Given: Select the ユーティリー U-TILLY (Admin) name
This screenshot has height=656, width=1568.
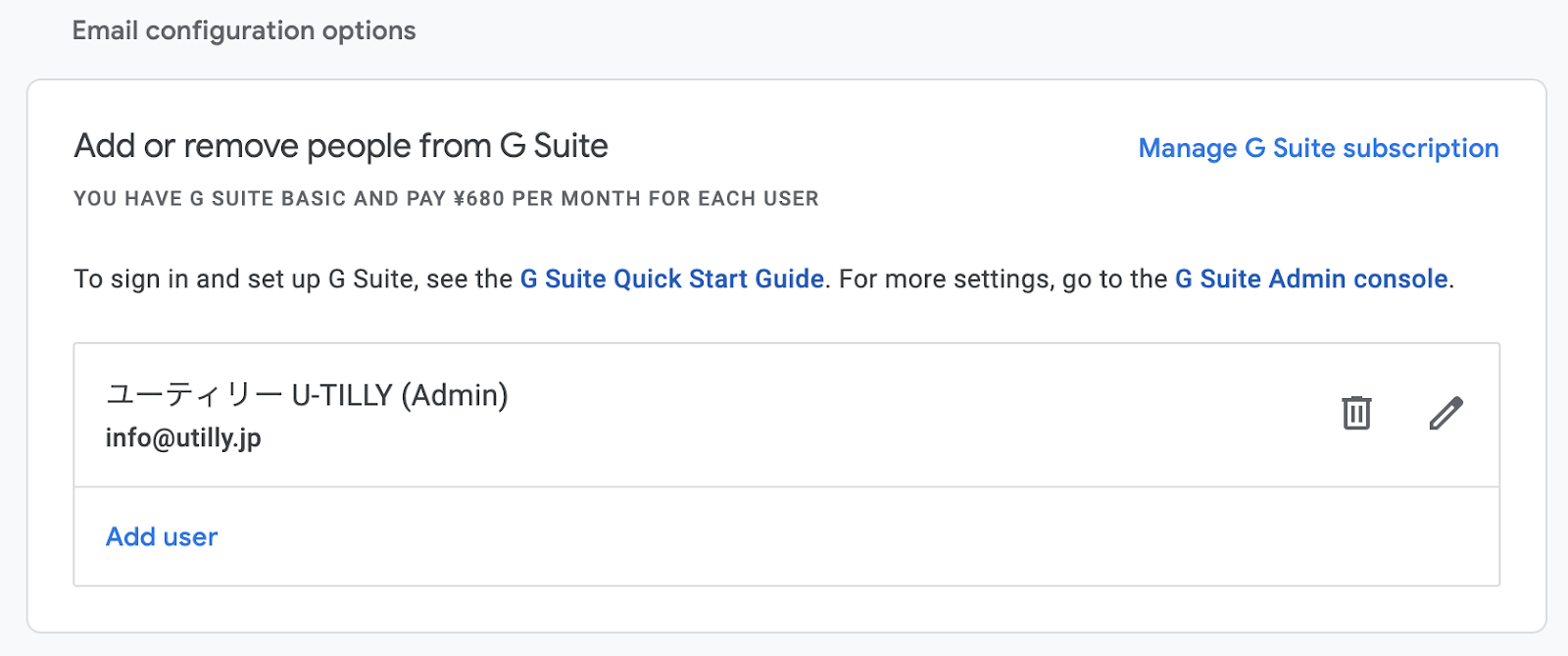Looking at the screenshot, I should point(307,395).
